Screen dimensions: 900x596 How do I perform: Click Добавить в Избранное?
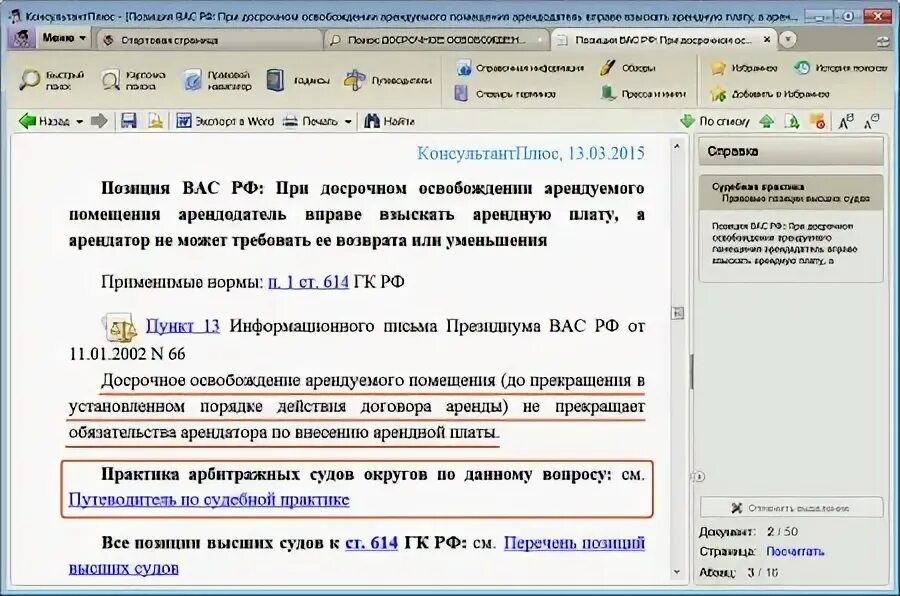pos(770,94)
